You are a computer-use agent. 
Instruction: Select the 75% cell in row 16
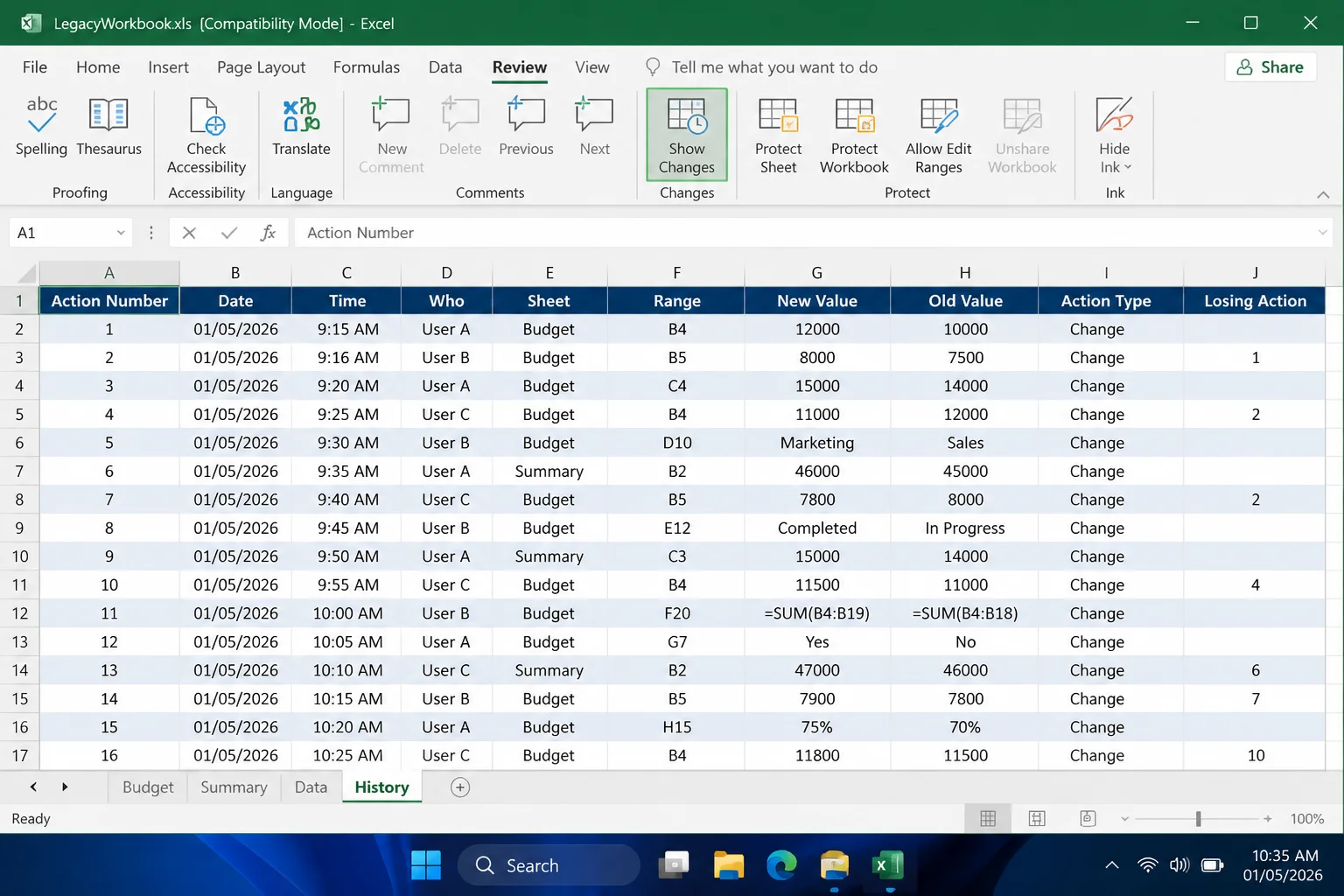(816, 727)
